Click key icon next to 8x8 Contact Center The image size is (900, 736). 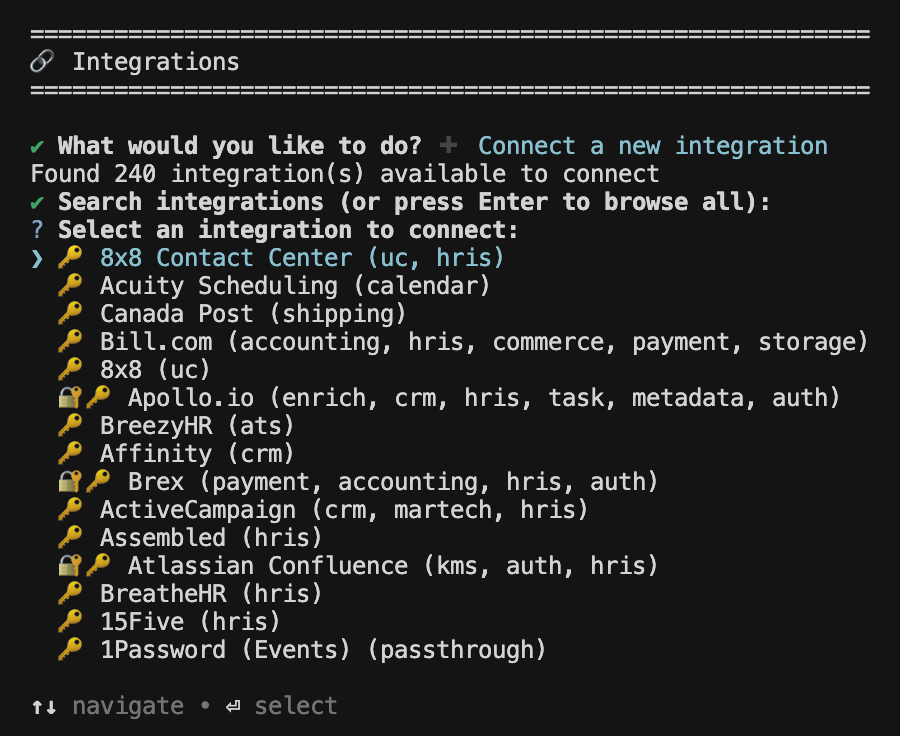(70, 257)
